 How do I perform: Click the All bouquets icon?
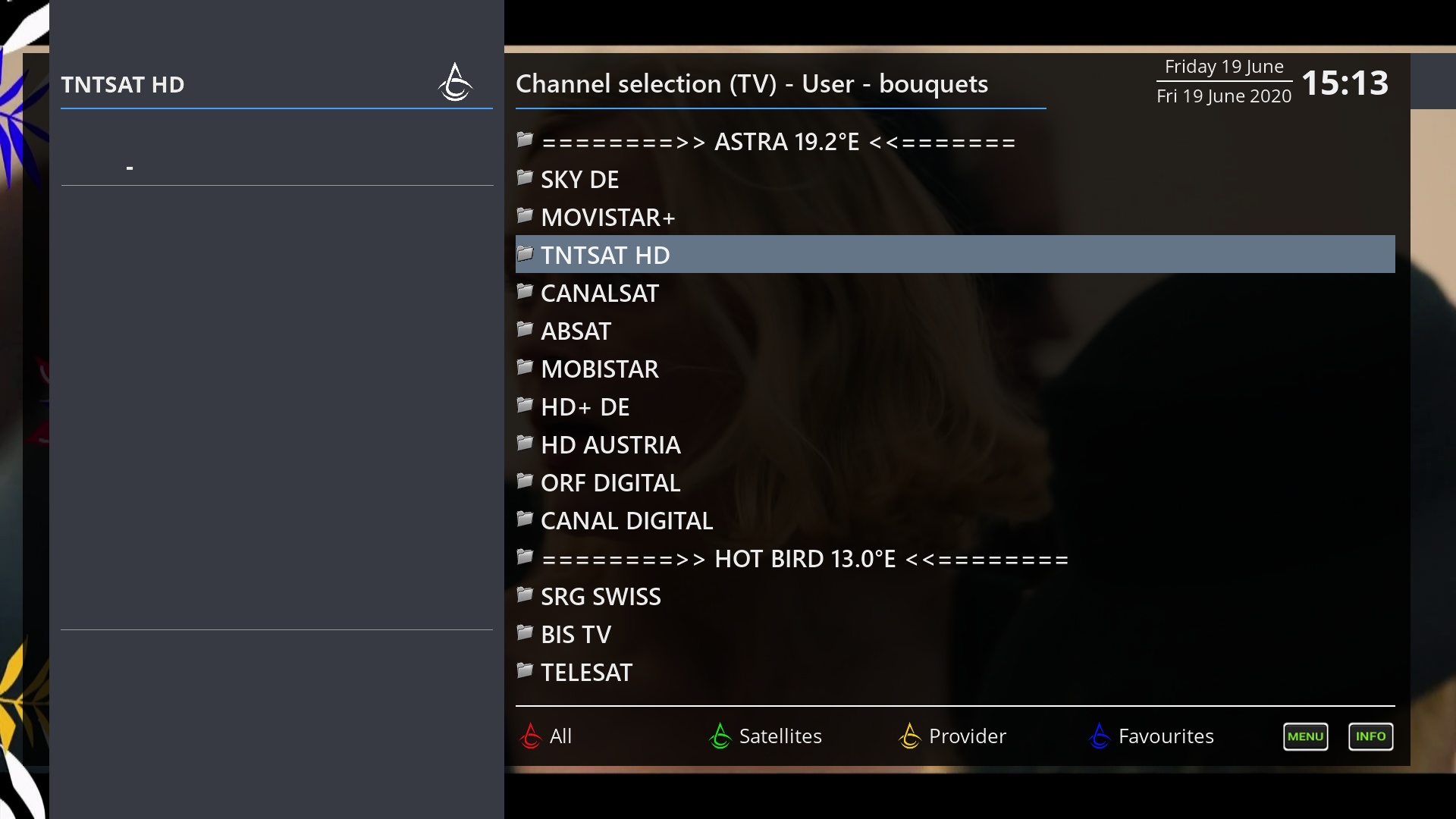coord(530,735)
